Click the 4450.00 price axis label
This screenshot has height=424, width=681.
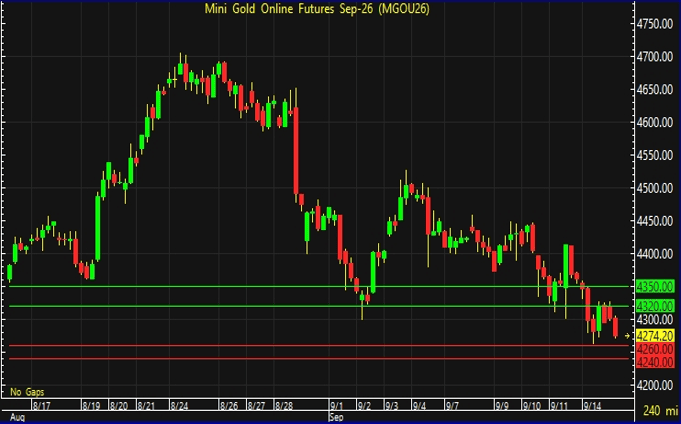(655, 221)
